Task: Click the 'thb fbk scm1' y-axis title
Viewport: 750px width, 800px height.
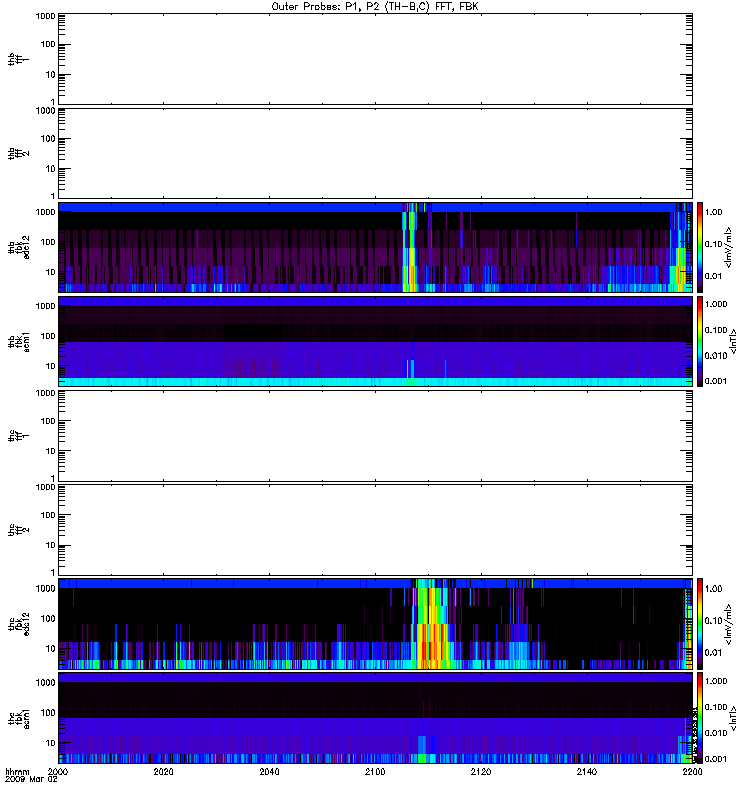Action: 19,341
